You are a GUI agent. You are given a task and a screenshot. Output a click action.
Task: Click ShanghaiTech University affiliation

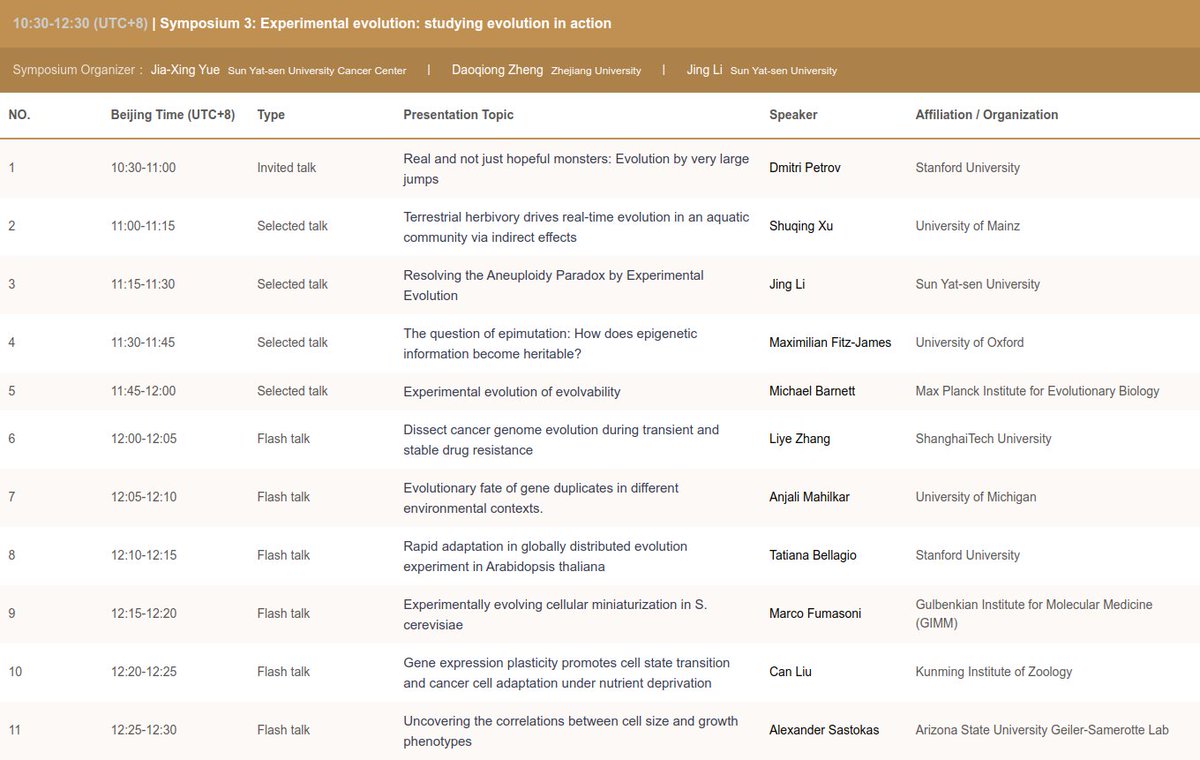click(x=984, y=439)
